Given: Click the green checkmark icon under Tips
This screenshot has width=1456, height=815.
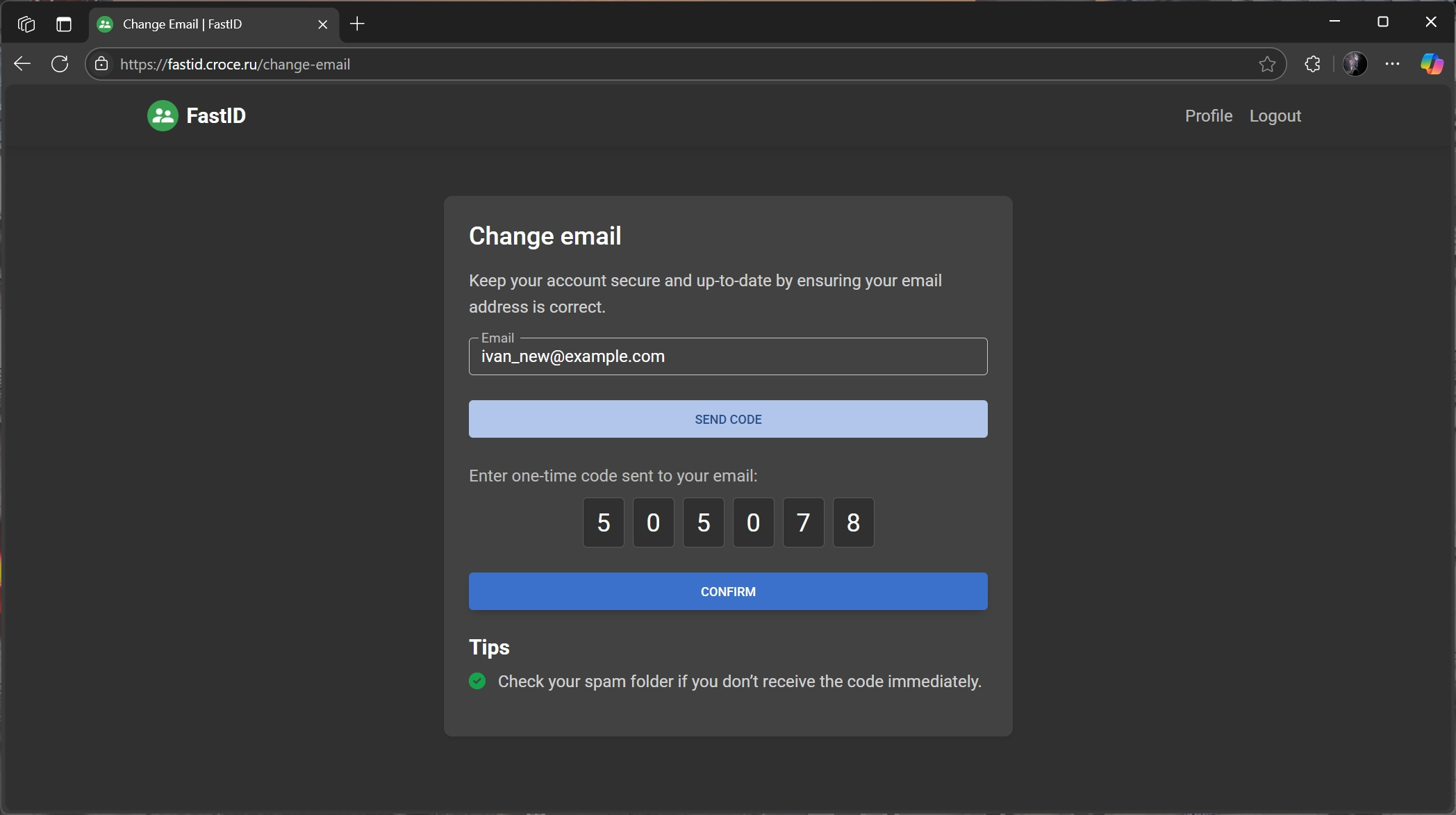Looking at the screenshot, I should [x=477, y=681].
